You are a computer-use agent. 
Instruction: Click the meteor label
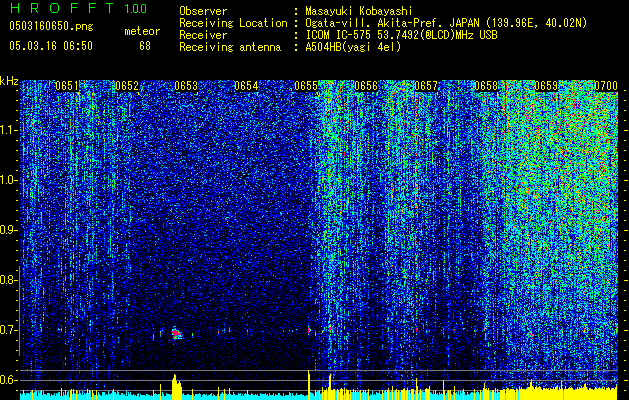tap(142, 31)
